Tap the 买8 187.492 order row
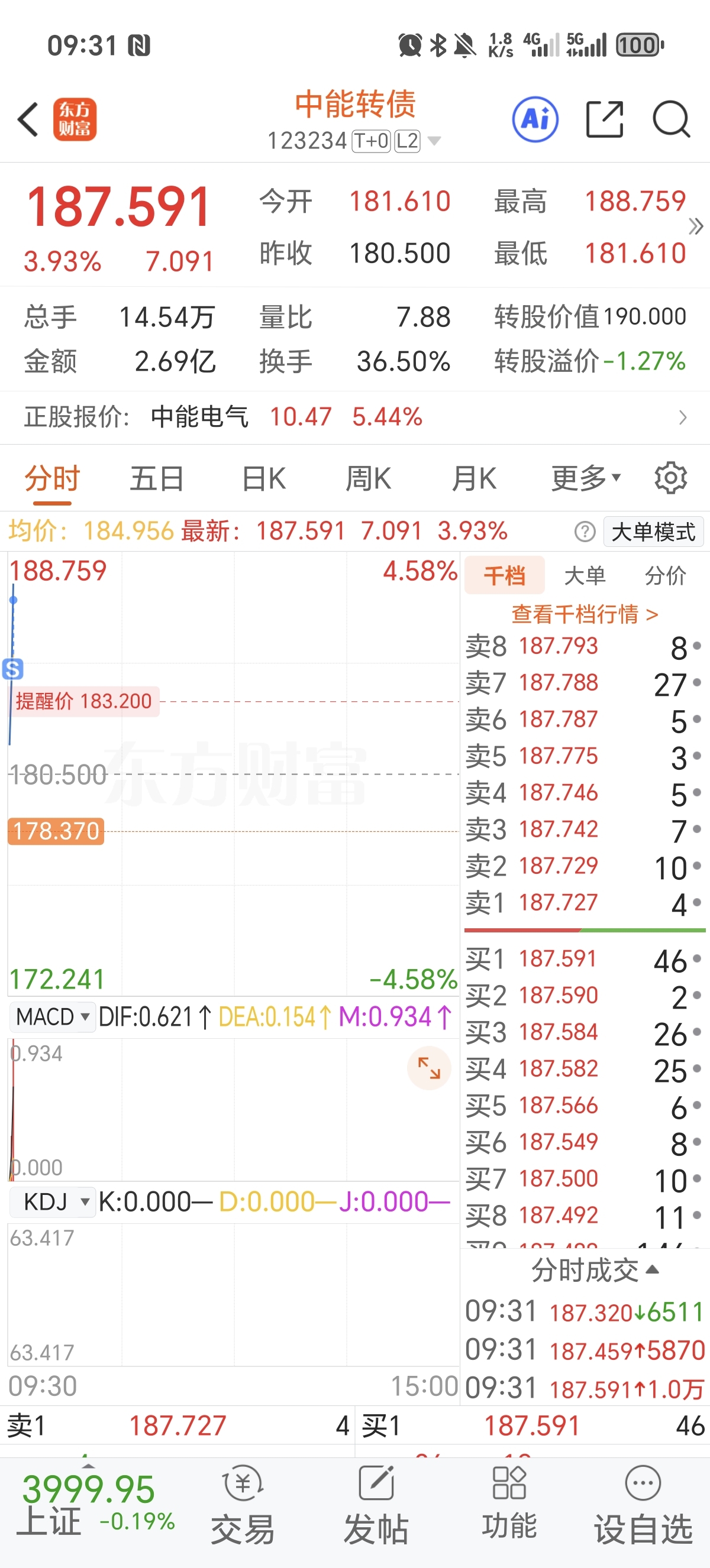This screenshot has width=710, height=1568. pyautogui.click(x=584, y=1216)
